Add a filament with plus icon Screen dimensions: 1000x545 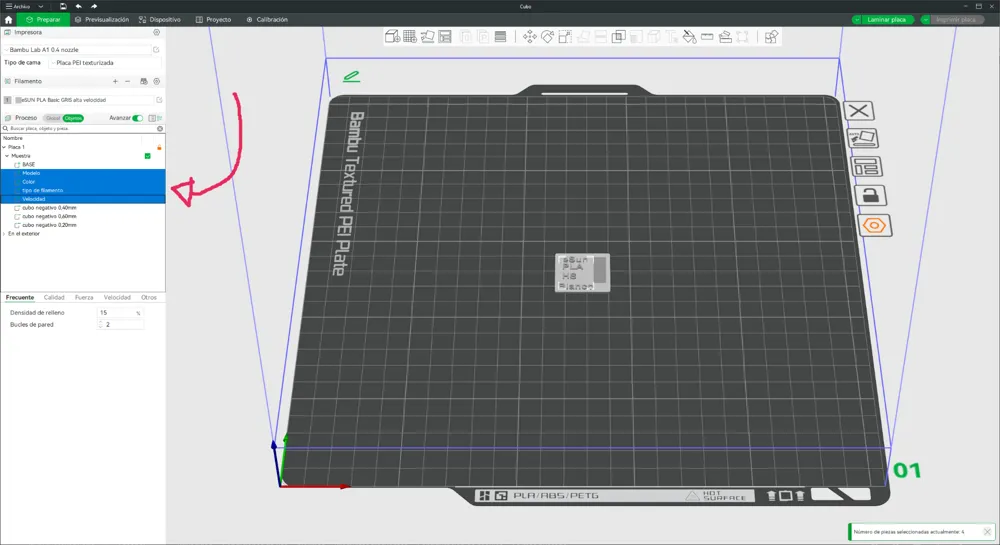click(115, 81)
